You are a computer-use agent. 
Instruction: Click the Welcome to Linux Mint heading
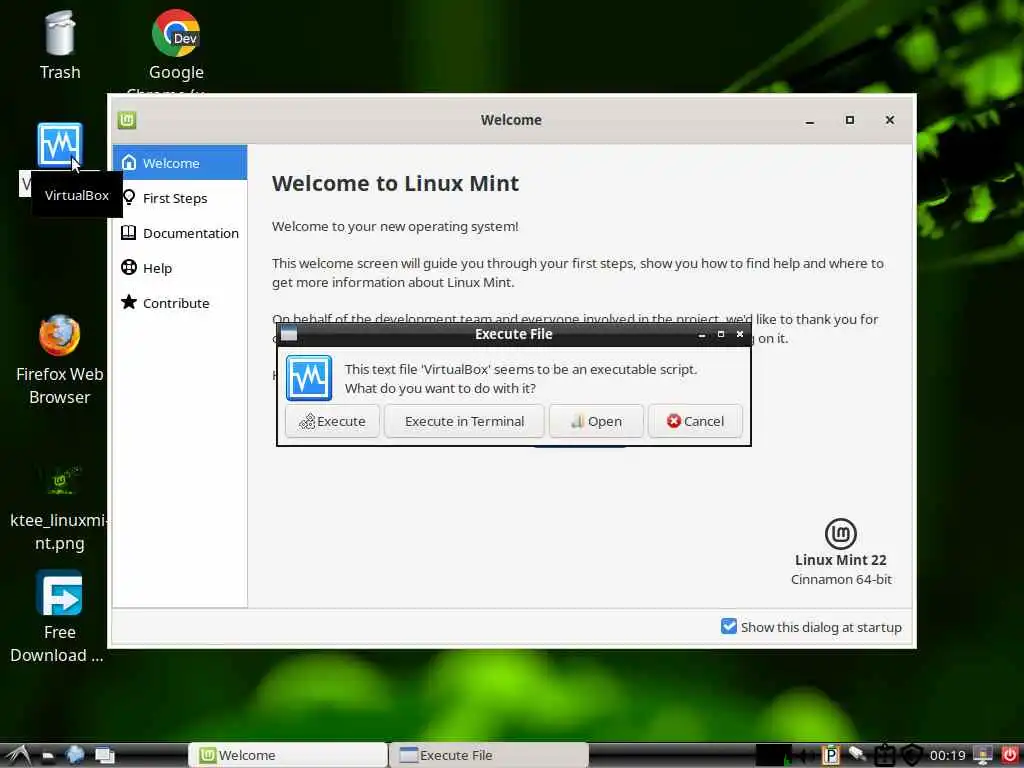[395, 184]
